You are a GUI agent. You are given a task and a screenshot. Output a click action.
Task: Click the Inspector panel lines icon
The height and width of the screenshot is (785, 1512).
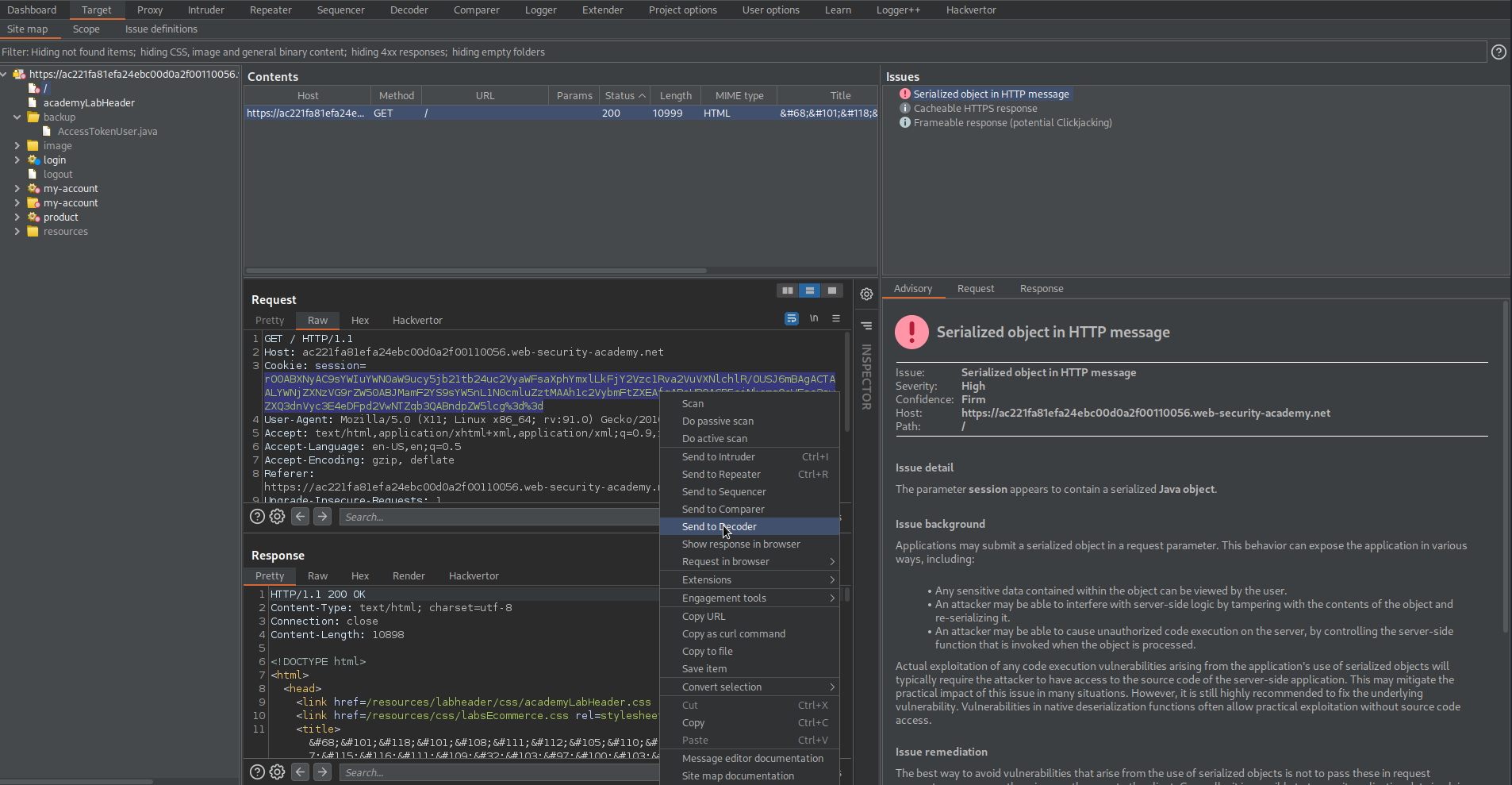click(866, 325)
